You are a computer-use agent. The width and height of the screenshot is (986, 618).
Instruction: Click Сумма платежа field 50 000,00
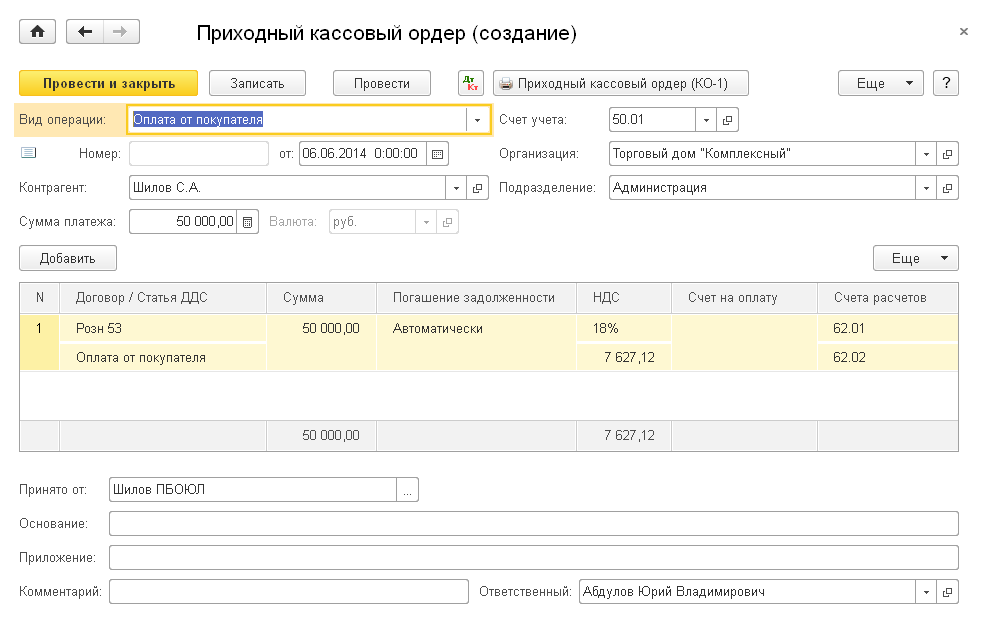[183, 222]
